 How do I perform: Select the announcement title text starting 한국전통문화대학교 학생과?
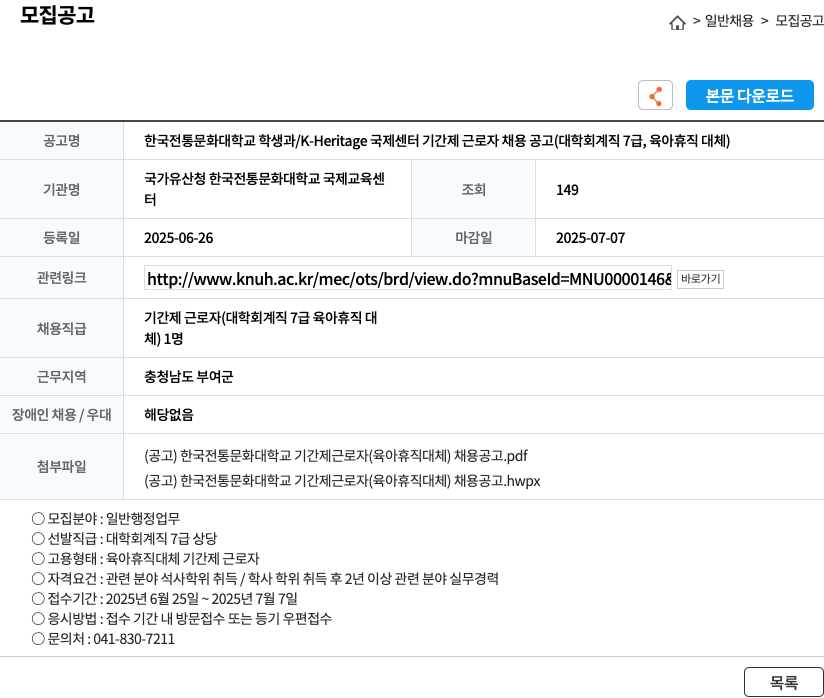437,141
